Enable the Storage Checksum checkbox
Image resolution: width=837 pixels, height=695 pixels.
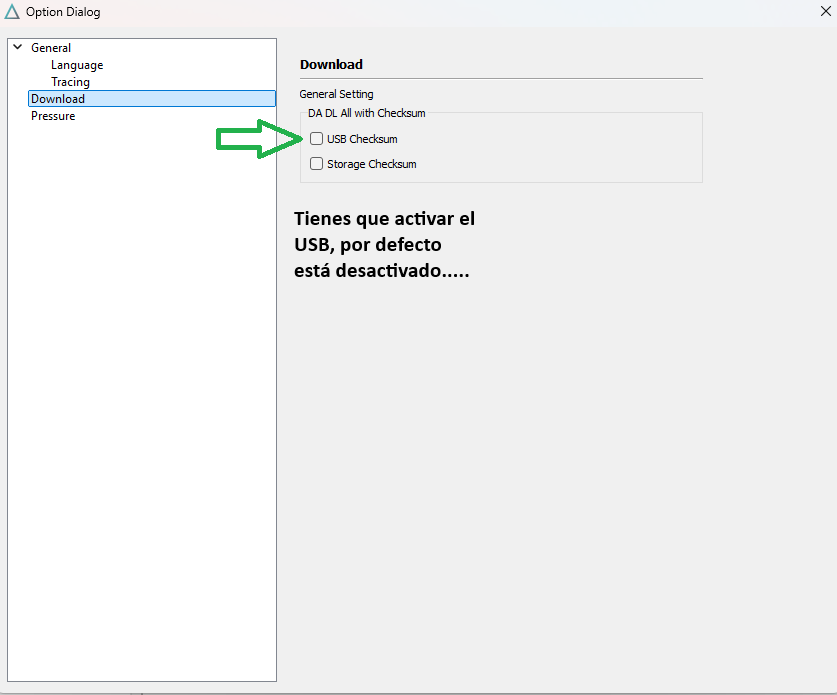(317, 163)
